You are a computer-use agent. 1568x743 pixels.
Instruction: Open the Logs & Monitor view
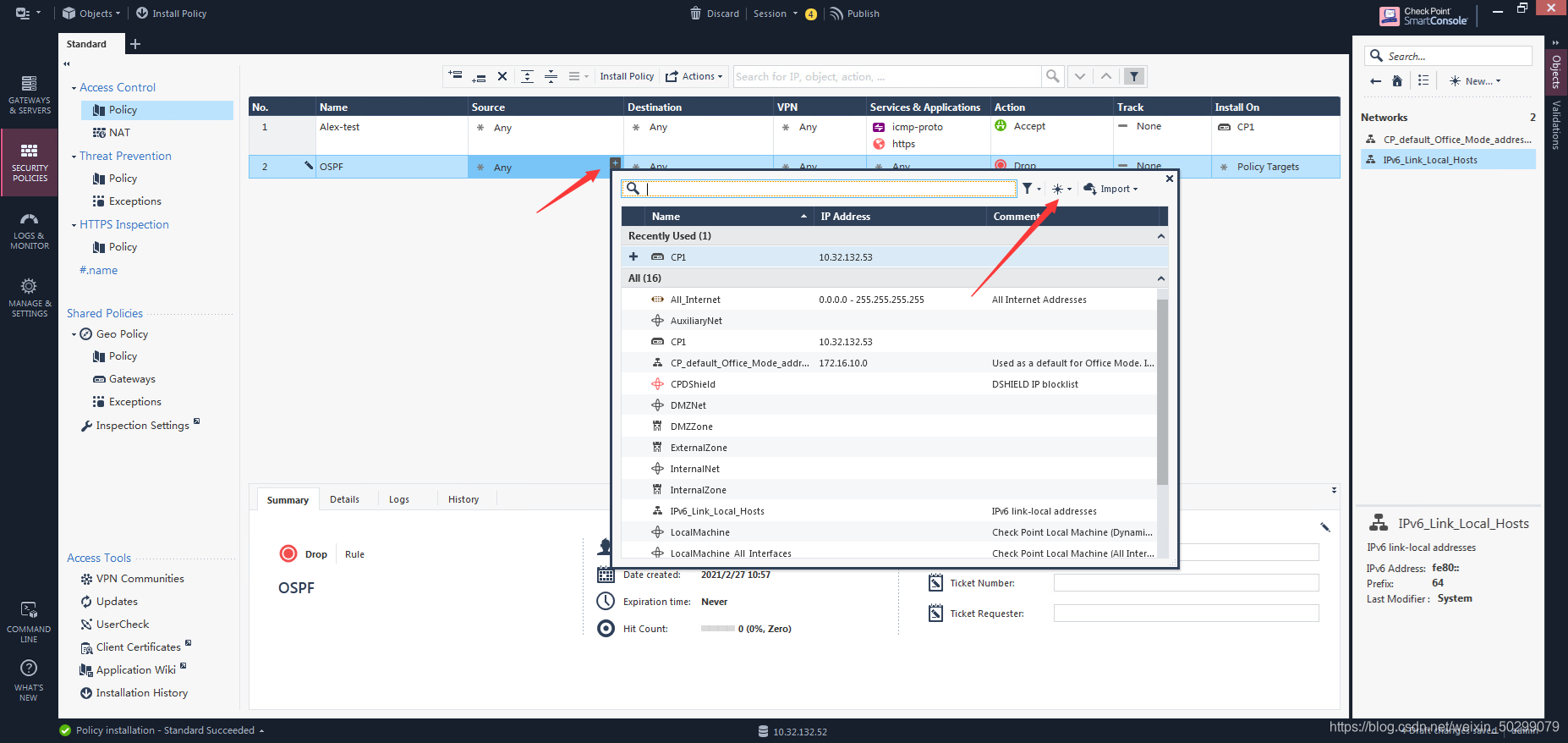coord(29,230)
